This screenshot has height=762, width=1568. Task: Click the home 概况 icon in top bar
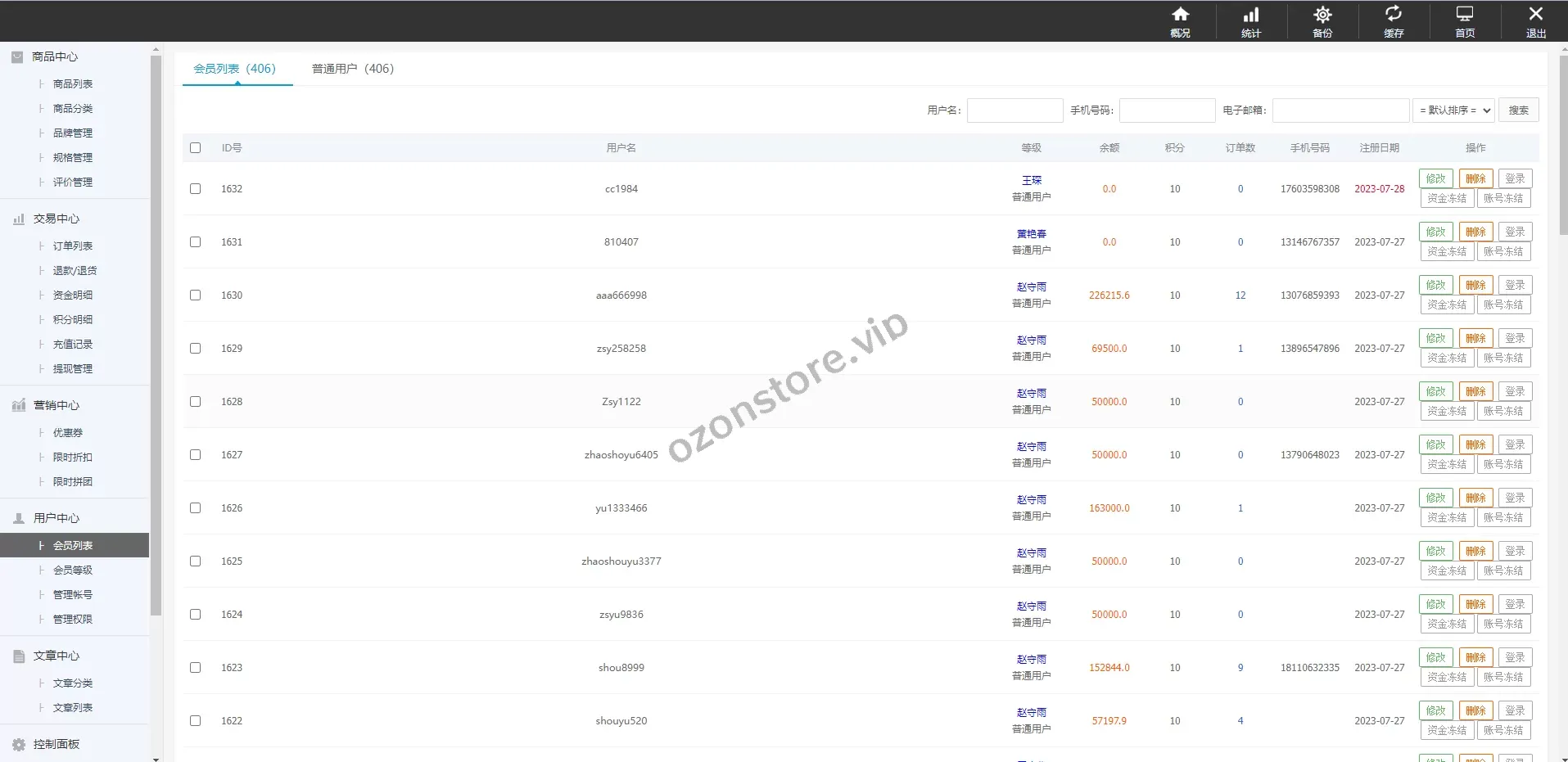coord(1180,15)
